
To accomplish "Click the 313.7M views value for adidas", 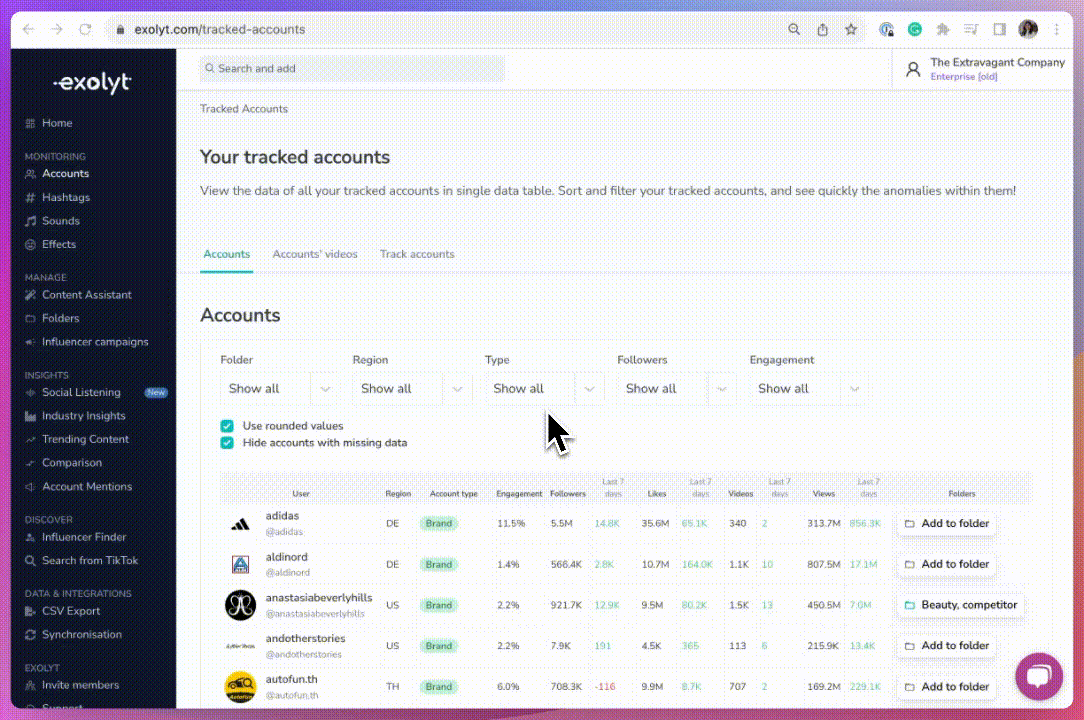I will (823, 524).
